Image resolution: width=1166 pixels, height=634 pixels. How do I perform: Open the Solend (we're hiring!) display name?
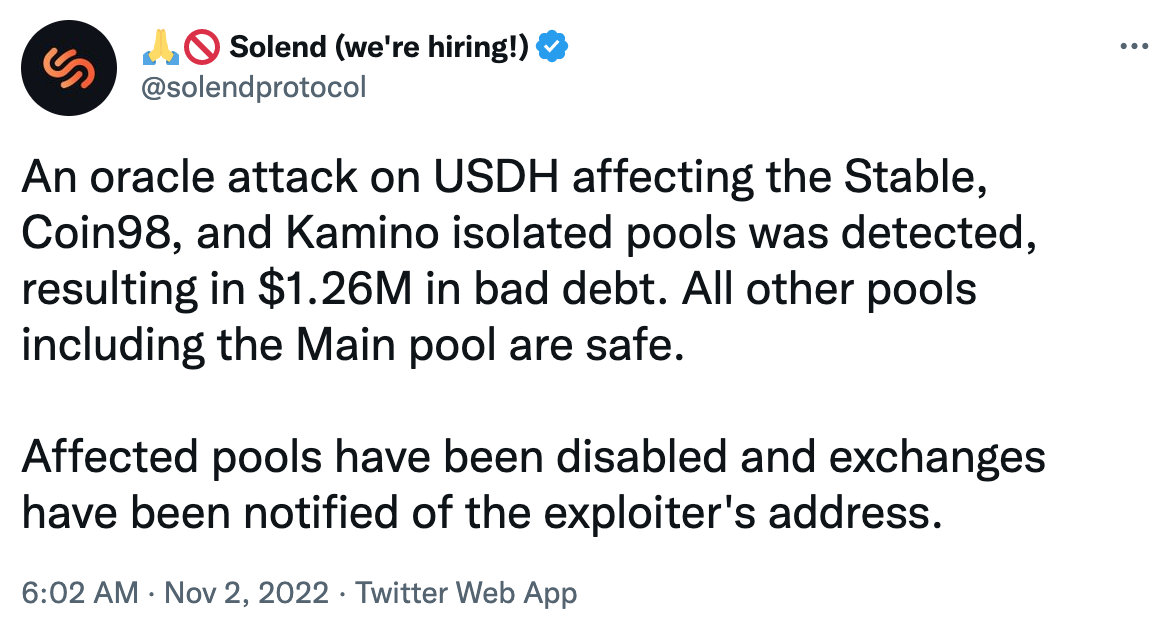pos(379,47)
